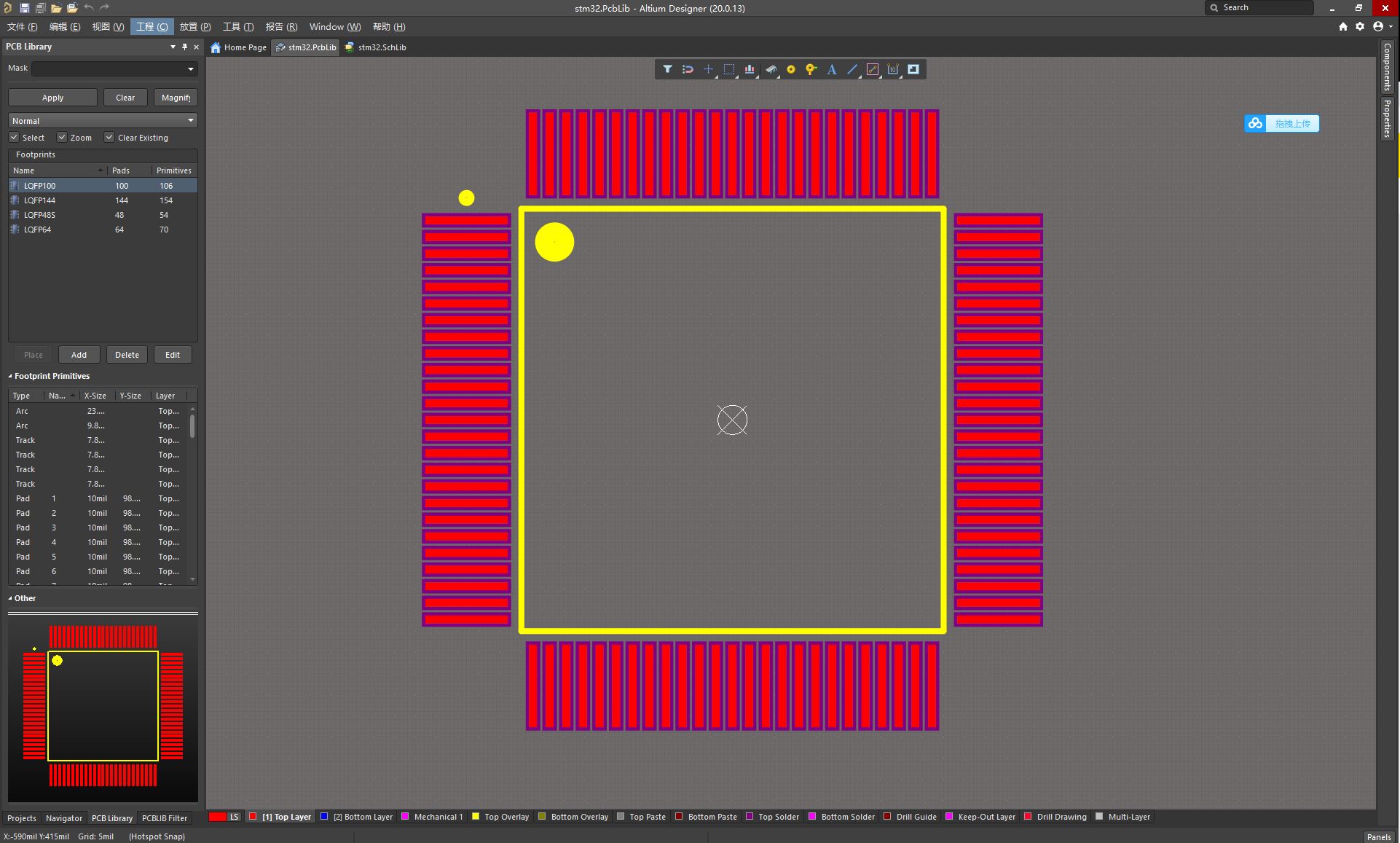Open the PCB Library panel options arrow
1400x843 pixels.
click(x=173, y=47)
